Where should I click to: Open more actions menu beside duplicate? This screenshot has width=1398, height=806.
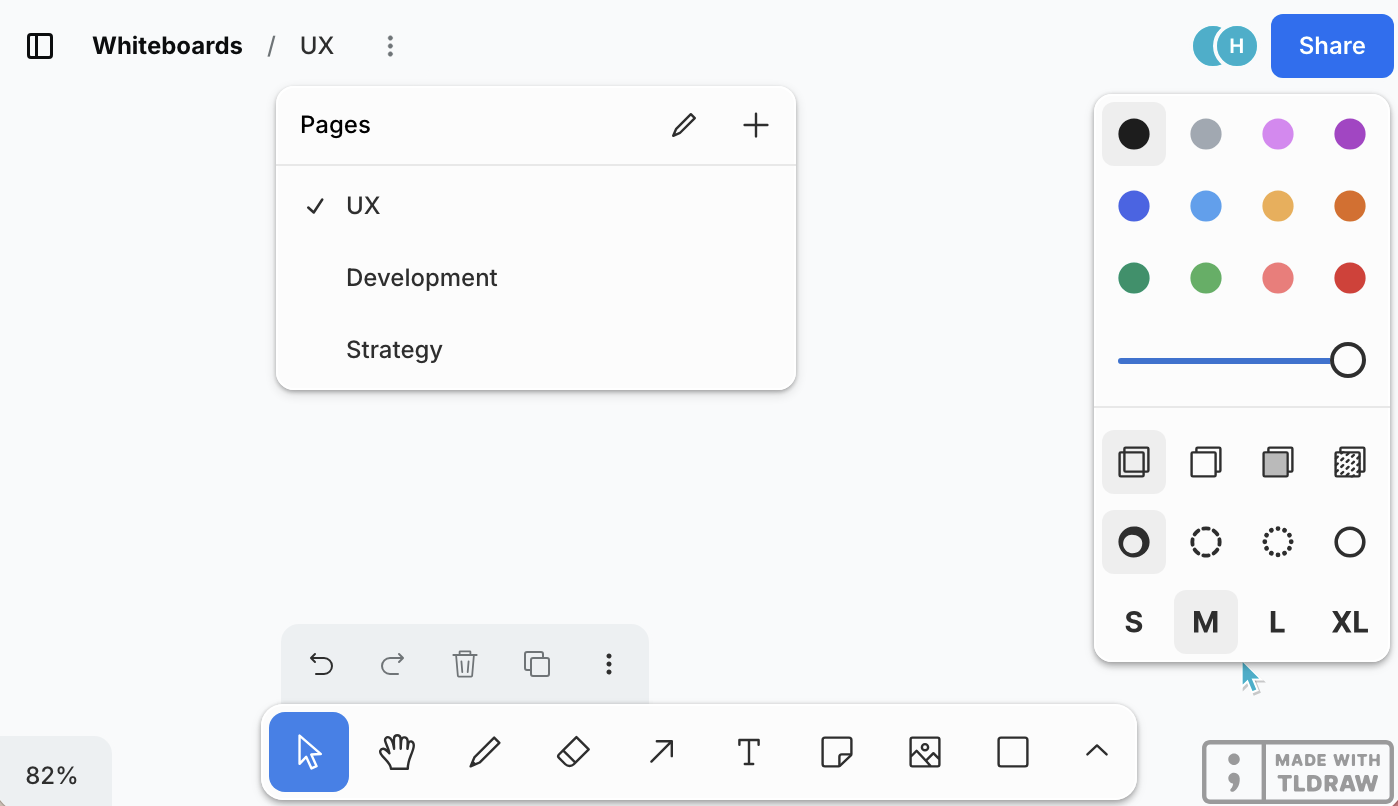609,664
